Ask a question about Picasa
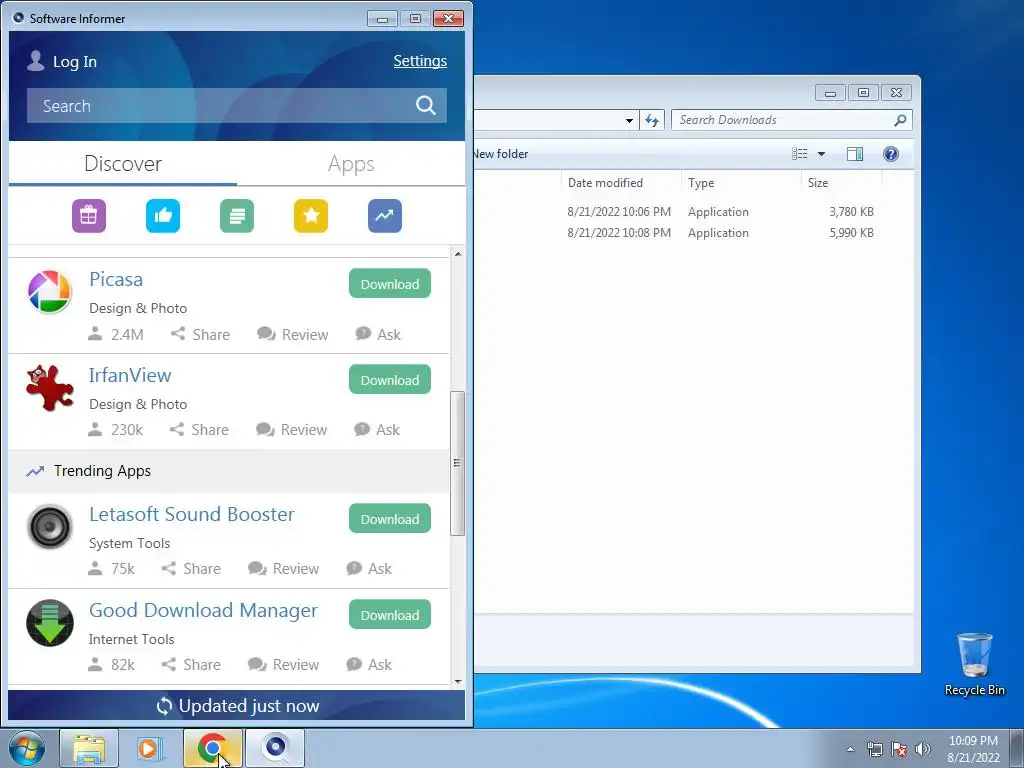Viewport: 1024px width, 768px height. click(x=378, y=334)
